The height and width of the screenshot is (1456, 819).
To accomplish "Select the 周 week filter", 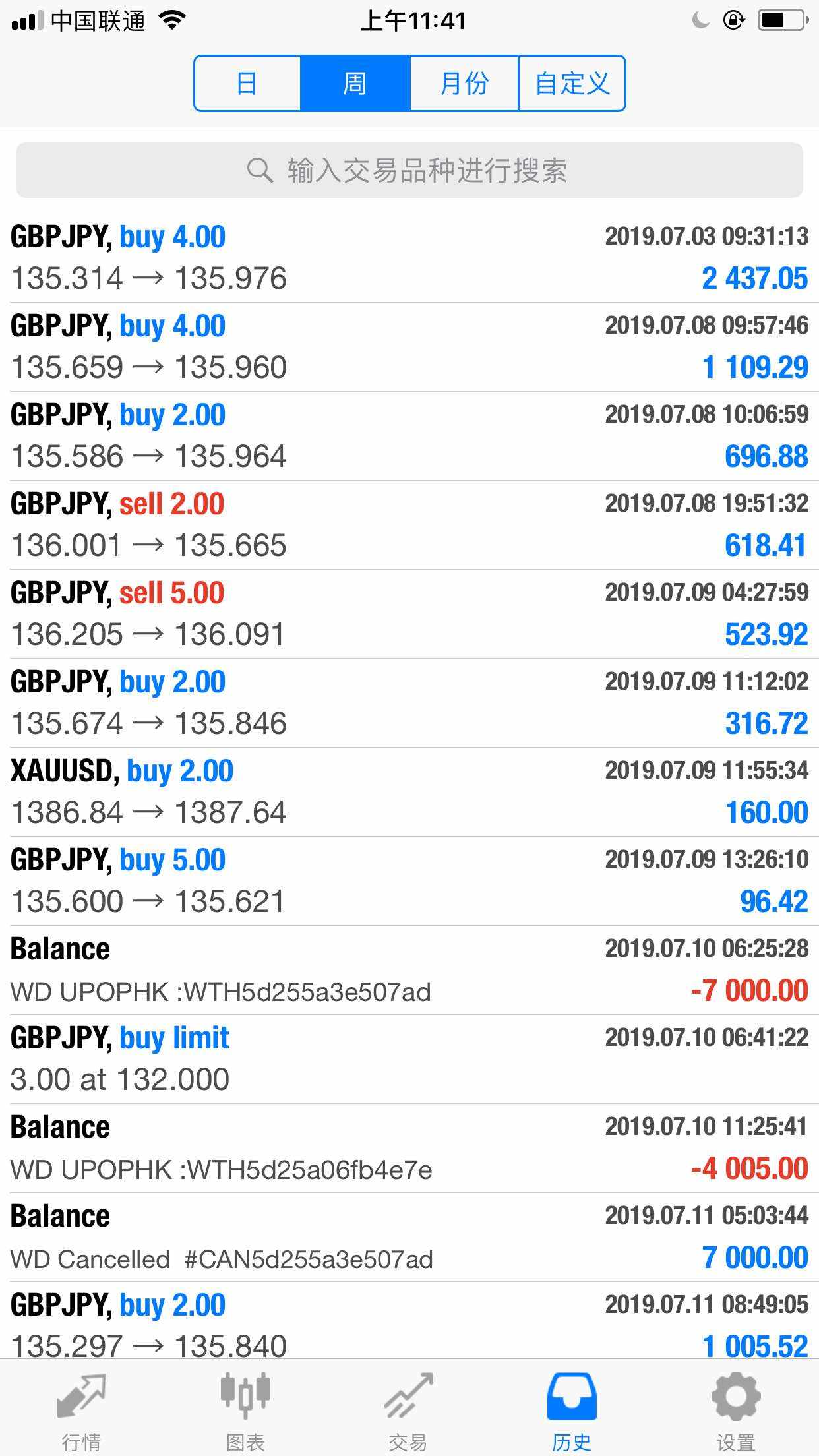I will [355, 84].
